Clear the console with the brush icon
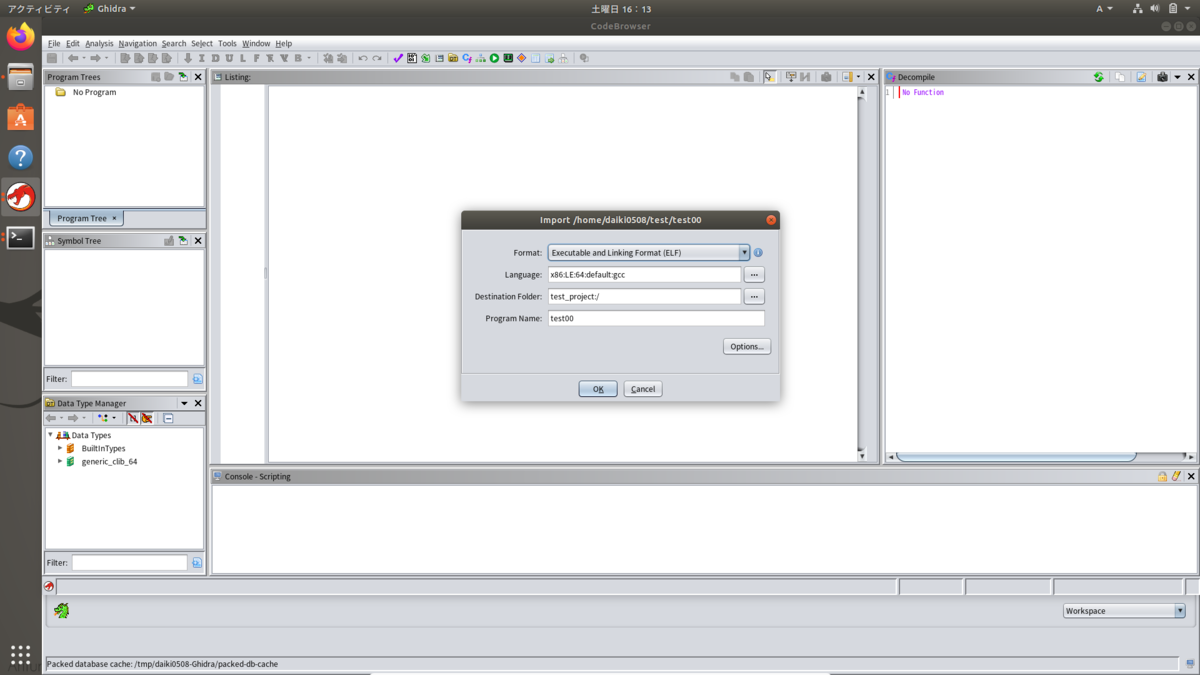Viewport: 1200px width, 675px height. point(1176,477)
